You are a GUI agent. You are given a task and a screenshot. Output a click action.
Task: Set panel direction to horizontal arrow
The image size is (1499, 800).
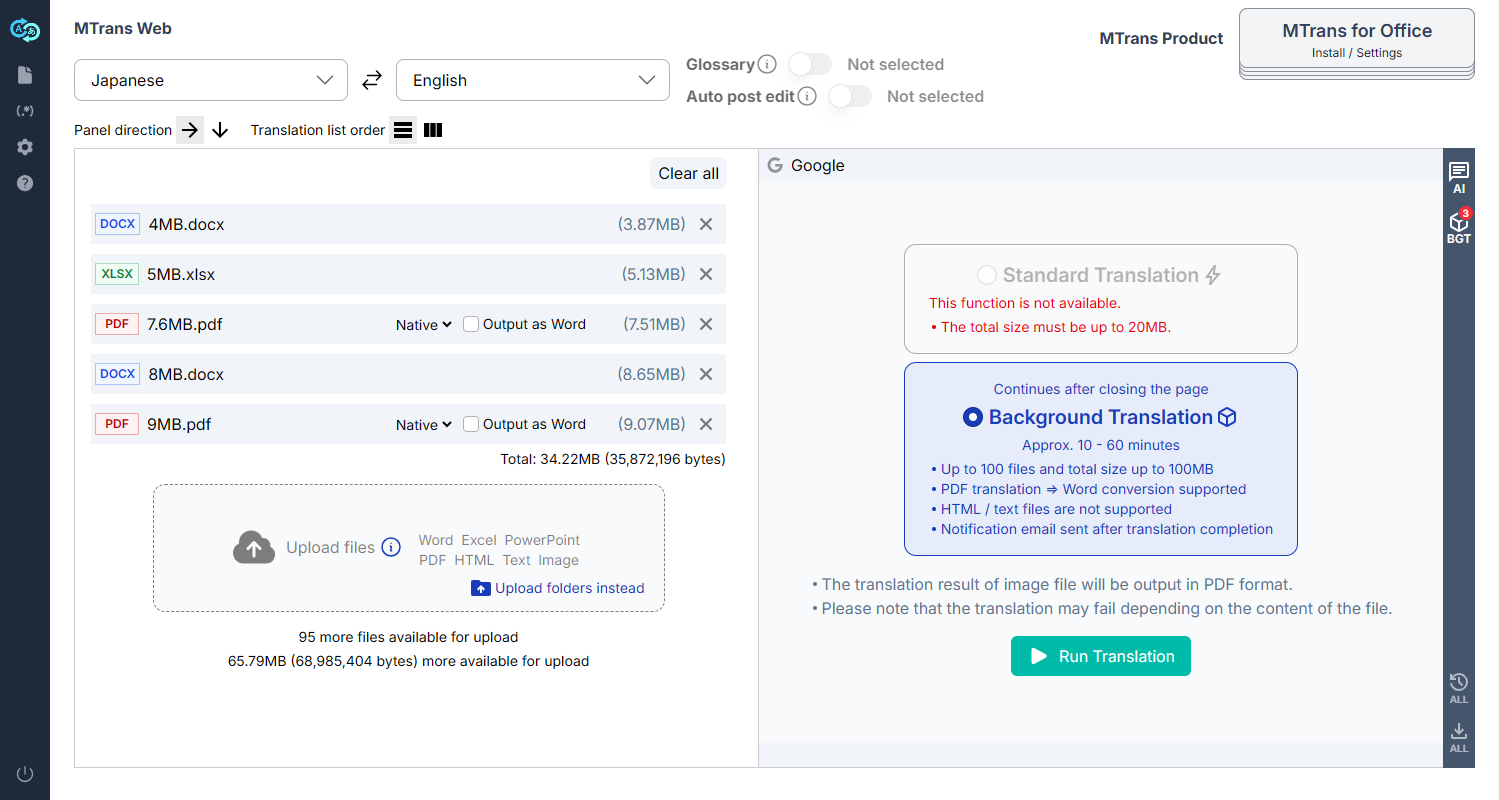point(190,130)
